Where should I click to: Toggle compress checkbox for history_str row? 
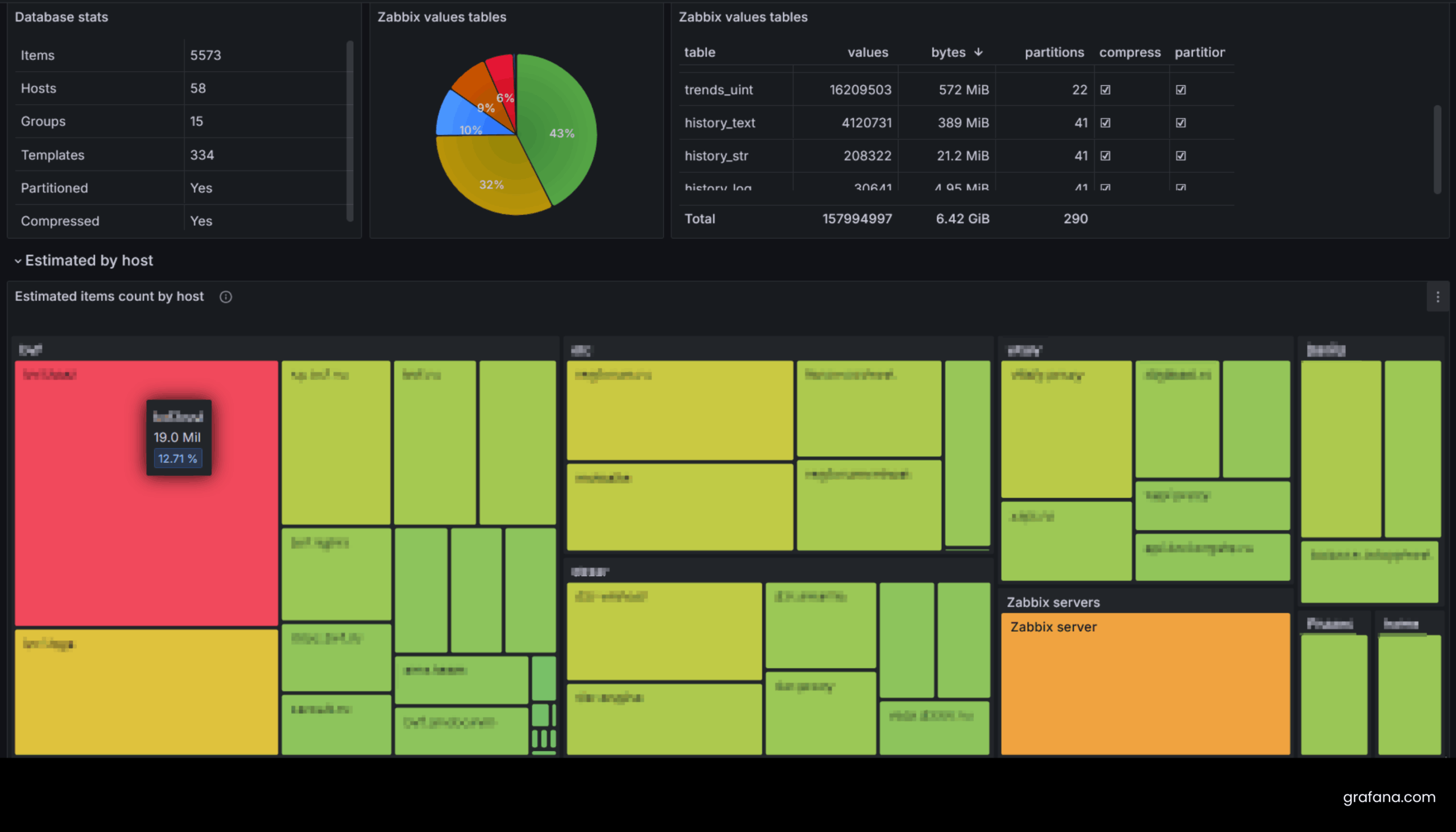1105,156
